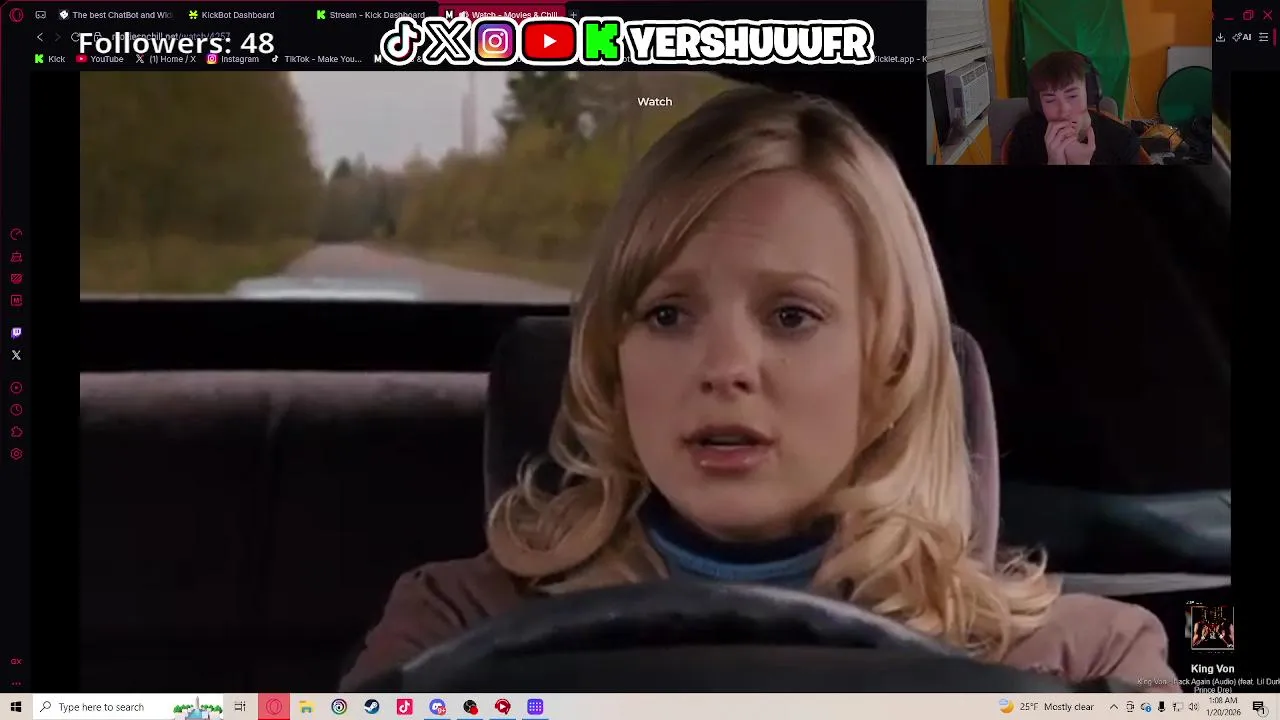Open the Kick bookmark
Image resolution: width=1280 pixels, height=720 pixels.
50,59
